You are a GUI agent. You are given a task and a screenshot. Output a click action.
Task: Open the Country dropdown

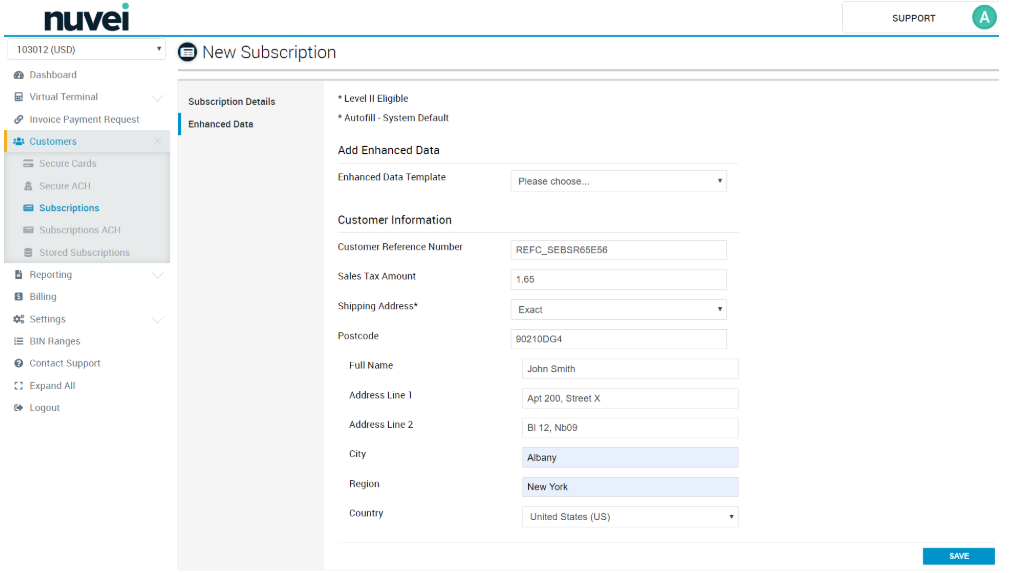630,517
